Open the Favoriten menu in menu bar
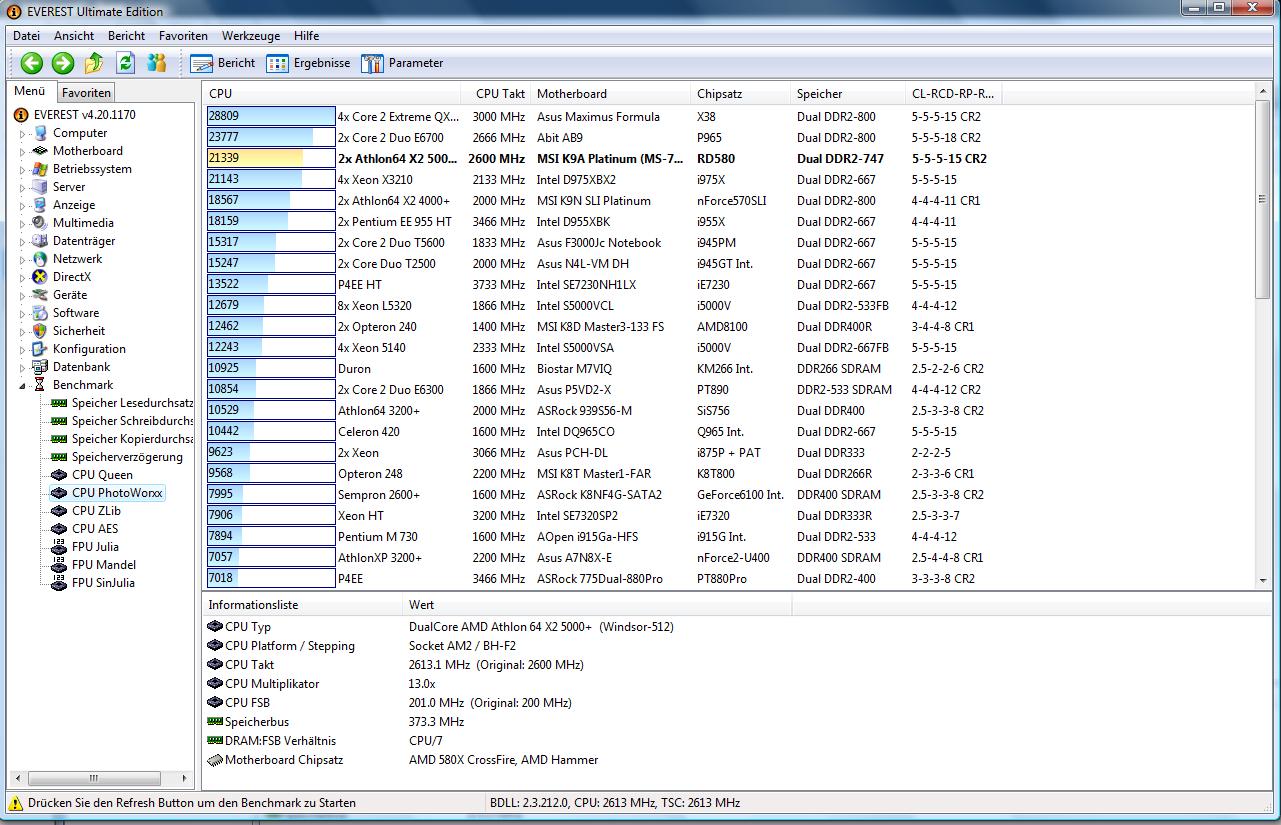The height and width of the screenshot is (825, 1281). click(183, 36)
